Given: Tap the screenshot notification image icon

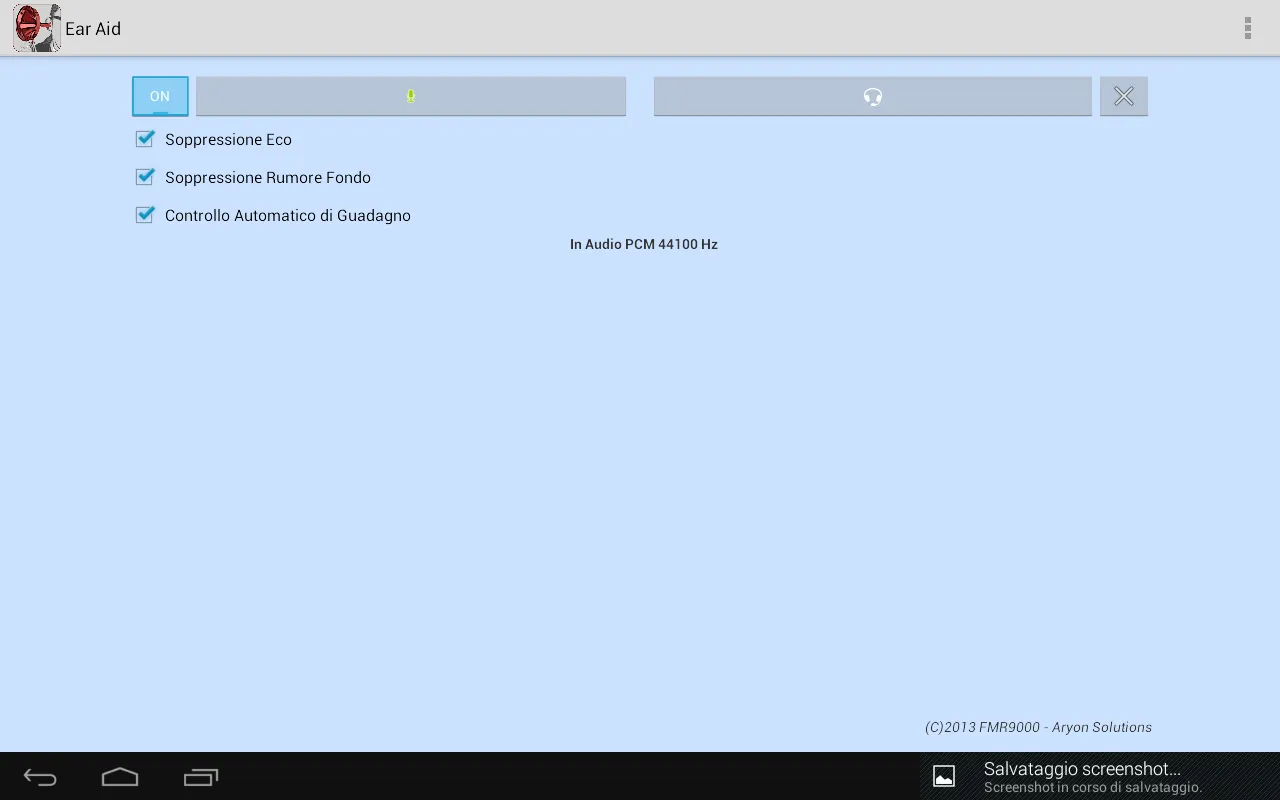Looking at the screenshot, I should [x=944, y=776].
